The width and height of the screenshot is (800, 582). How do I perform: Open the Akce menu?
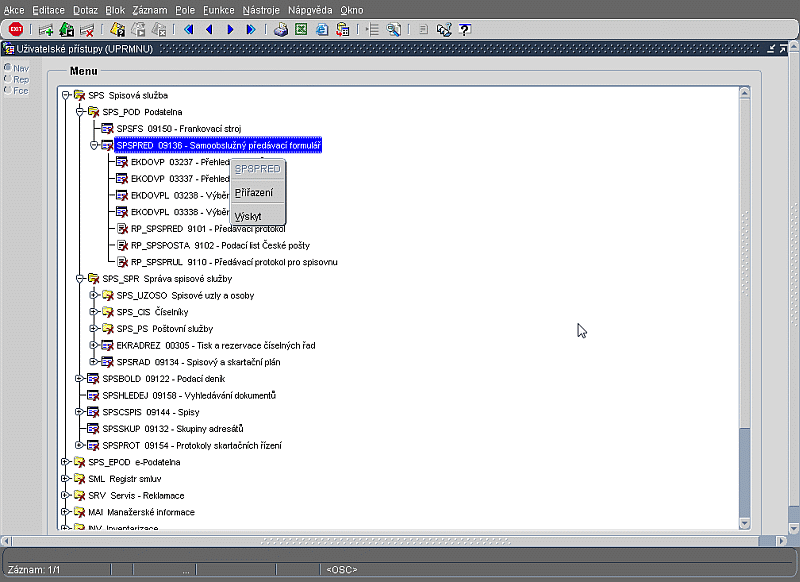(x=14, y=10)
